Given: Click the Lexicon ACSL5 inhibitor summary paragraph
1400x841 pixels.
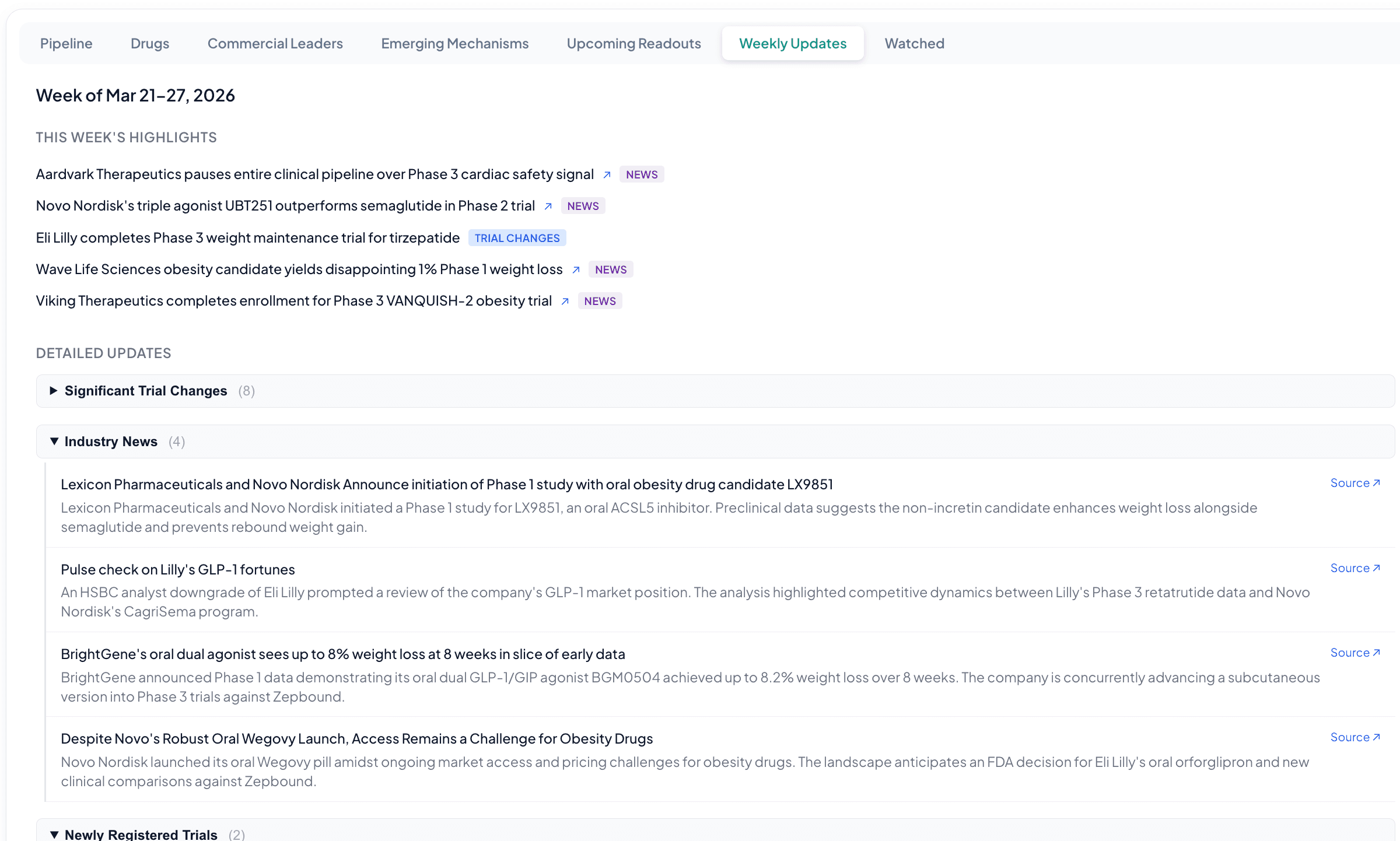Looking at the screenshot, I should [659, 517].
